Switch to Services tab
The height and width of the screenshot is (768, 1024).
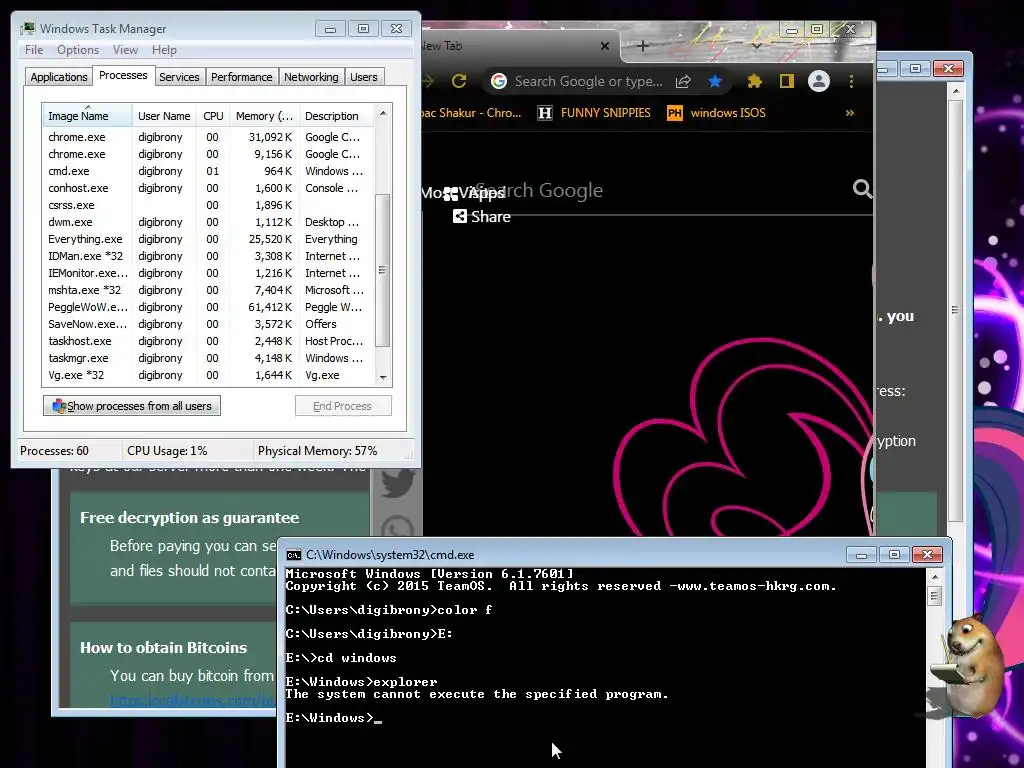179,77
